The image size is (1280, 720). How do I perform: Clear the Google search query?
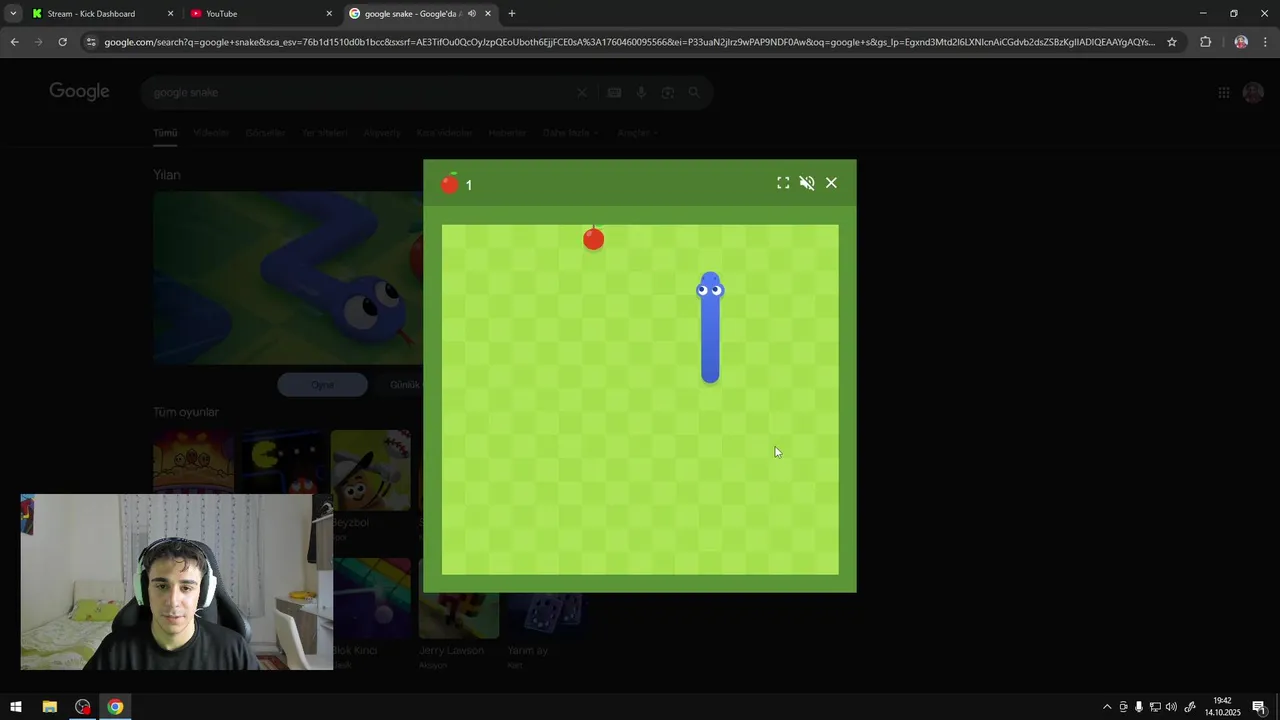[582, 92]
